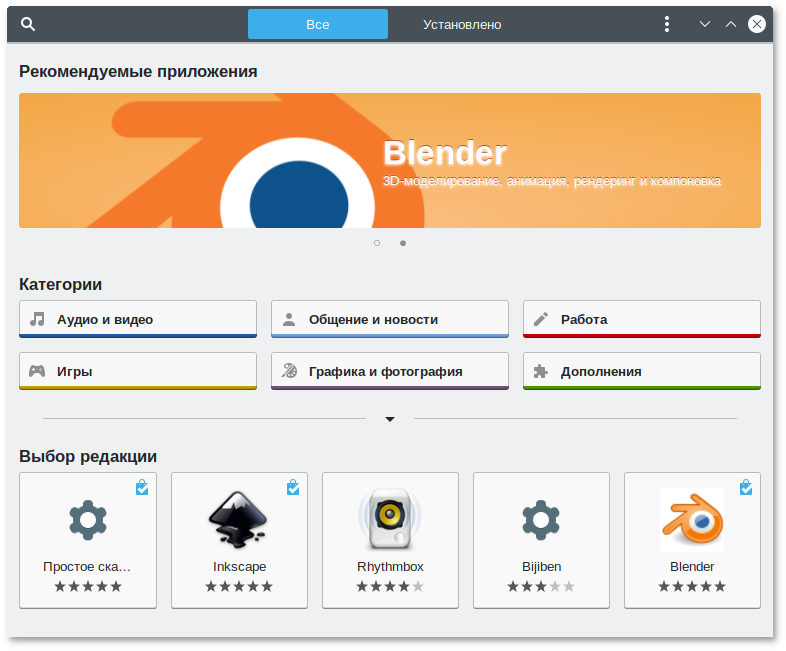
Task: Switch to the Все tab
Action: [x=318, y=24]
